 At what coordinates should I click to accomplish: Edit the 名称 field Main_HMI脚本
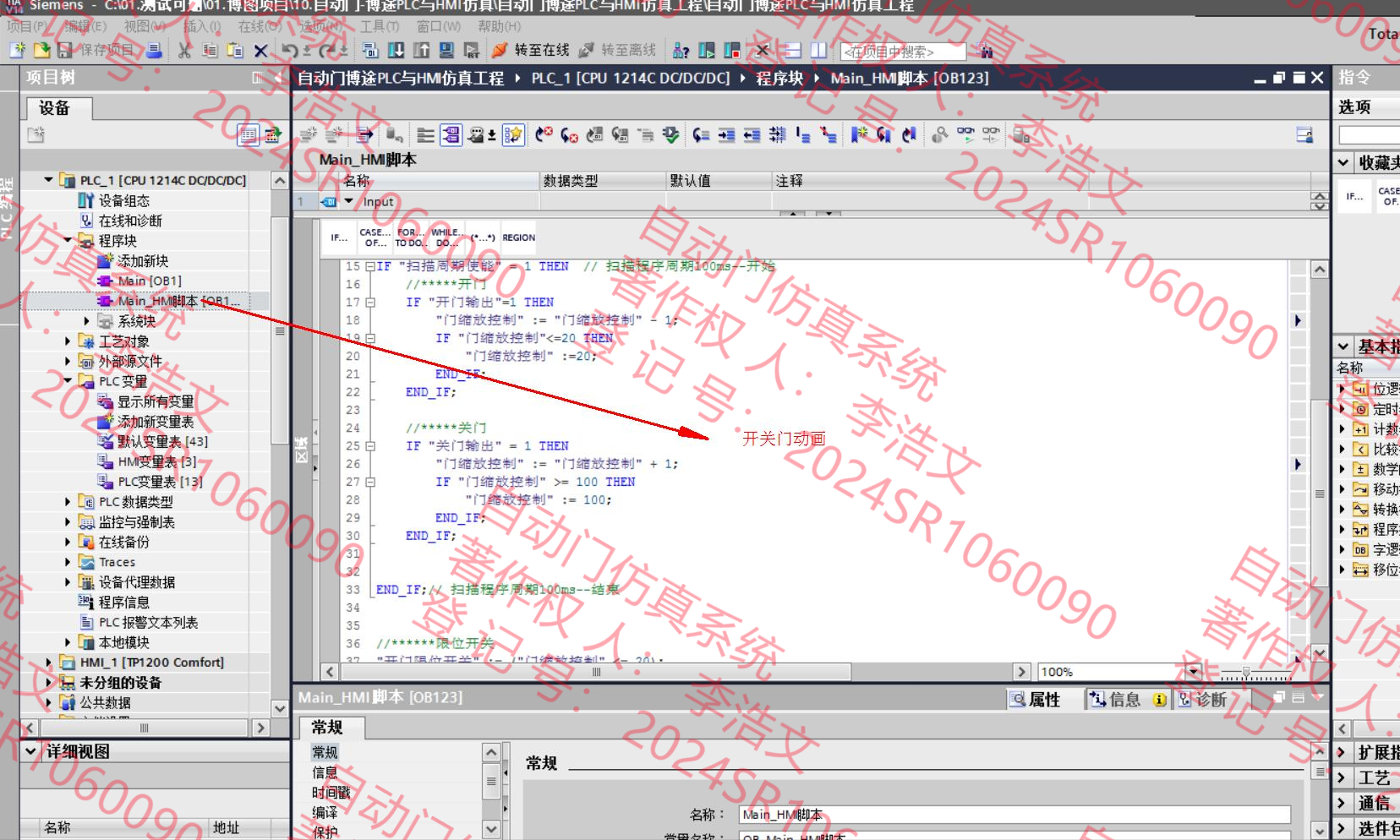tap(1014, 815)
